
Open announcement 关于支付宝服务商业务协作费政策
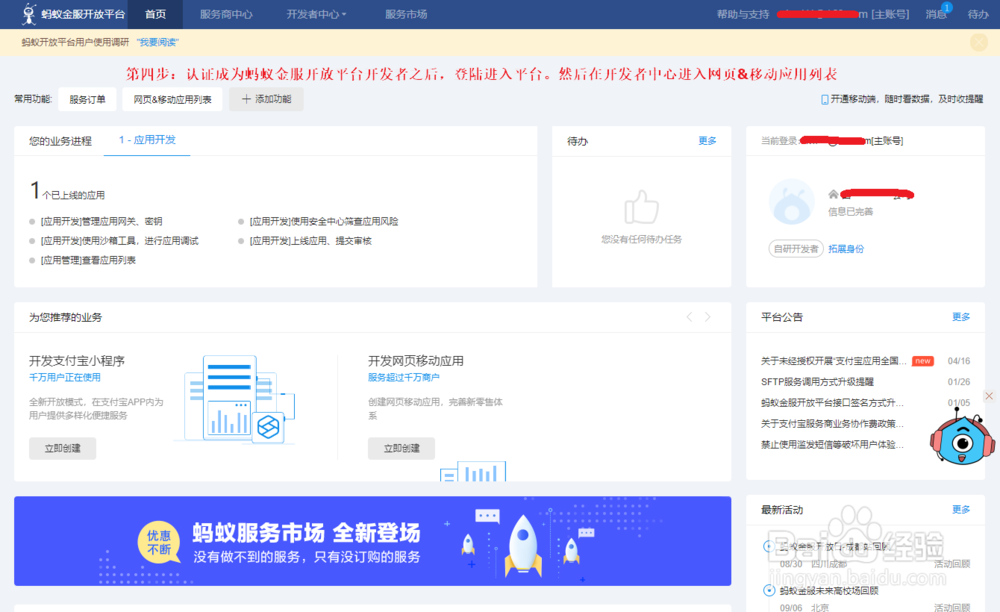832,424
